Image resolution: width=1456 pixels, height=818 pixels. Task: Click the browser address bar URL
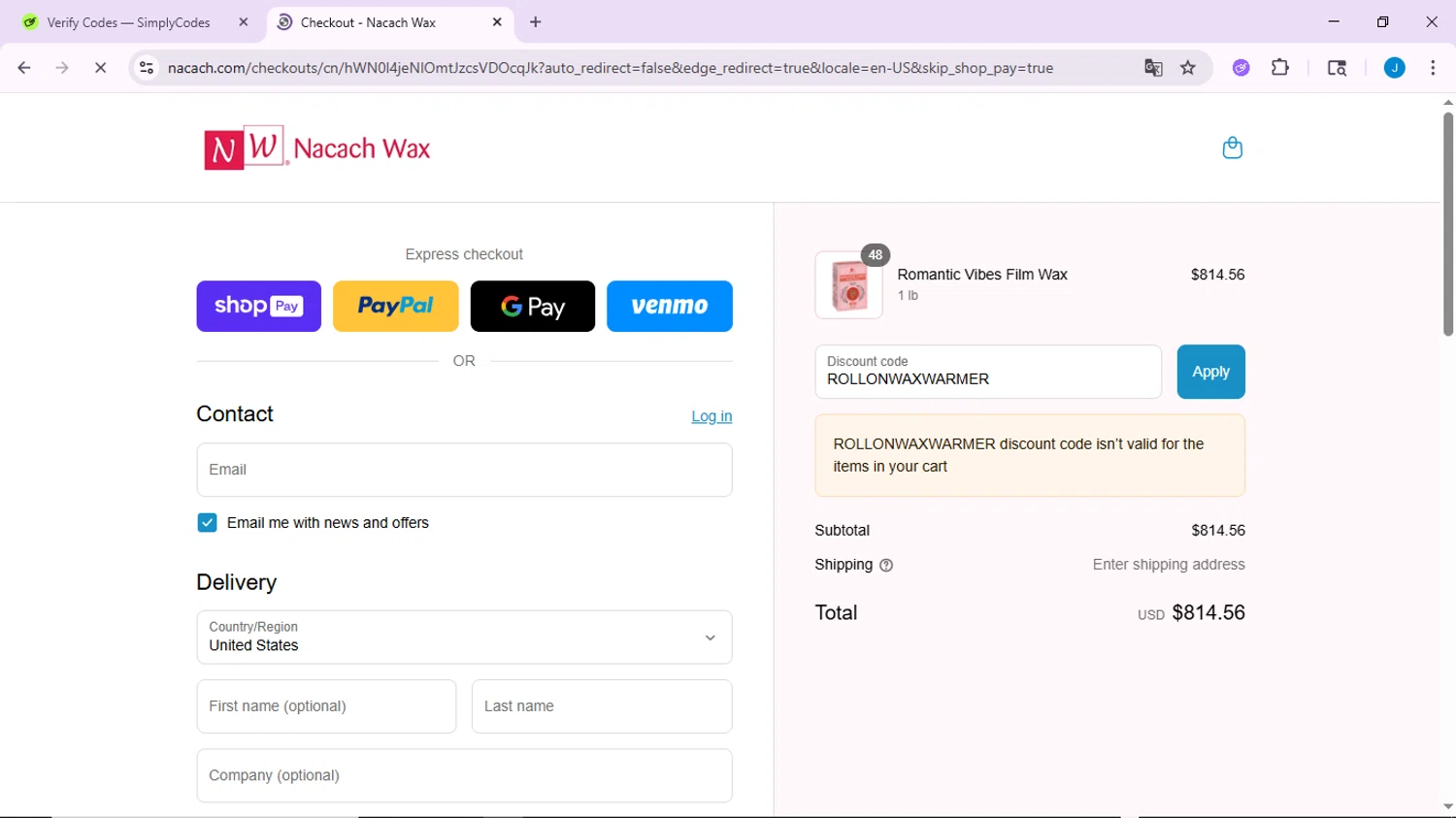(x=611, y=68)
